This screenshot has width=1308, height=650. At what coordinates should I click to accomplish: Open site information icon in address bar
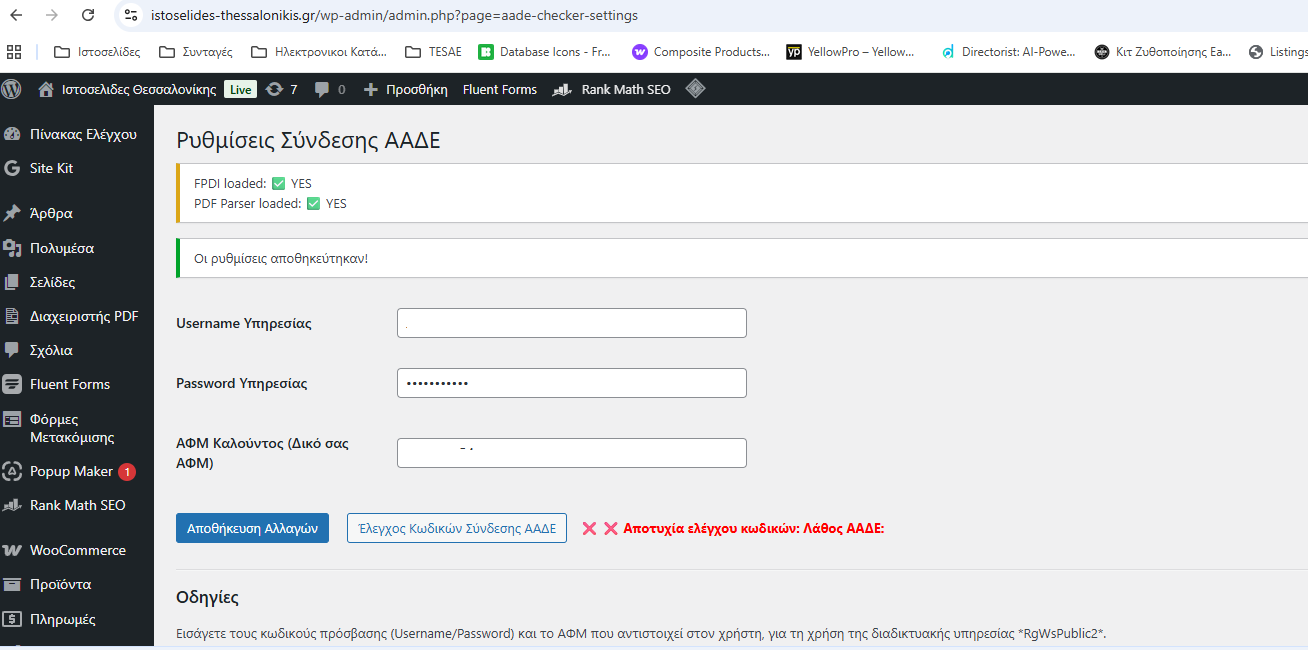pyautogui.click(x=130, y=15)
